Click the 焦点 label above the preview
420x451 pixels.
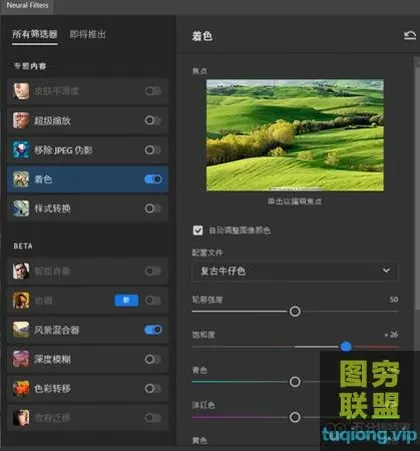click(x=200, y=71)
